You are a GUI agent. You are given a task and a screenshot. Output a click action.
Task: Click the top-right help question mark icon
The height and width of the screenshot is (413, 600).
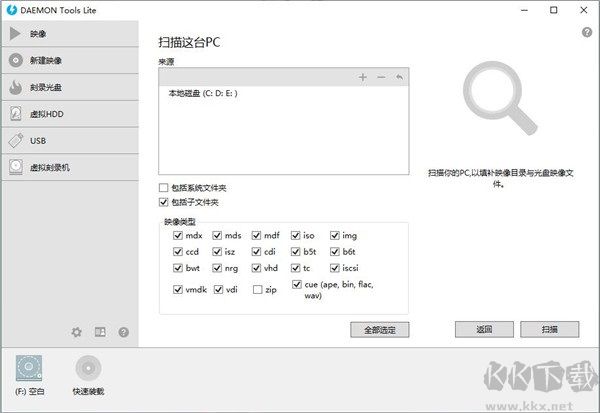[587, 33]
